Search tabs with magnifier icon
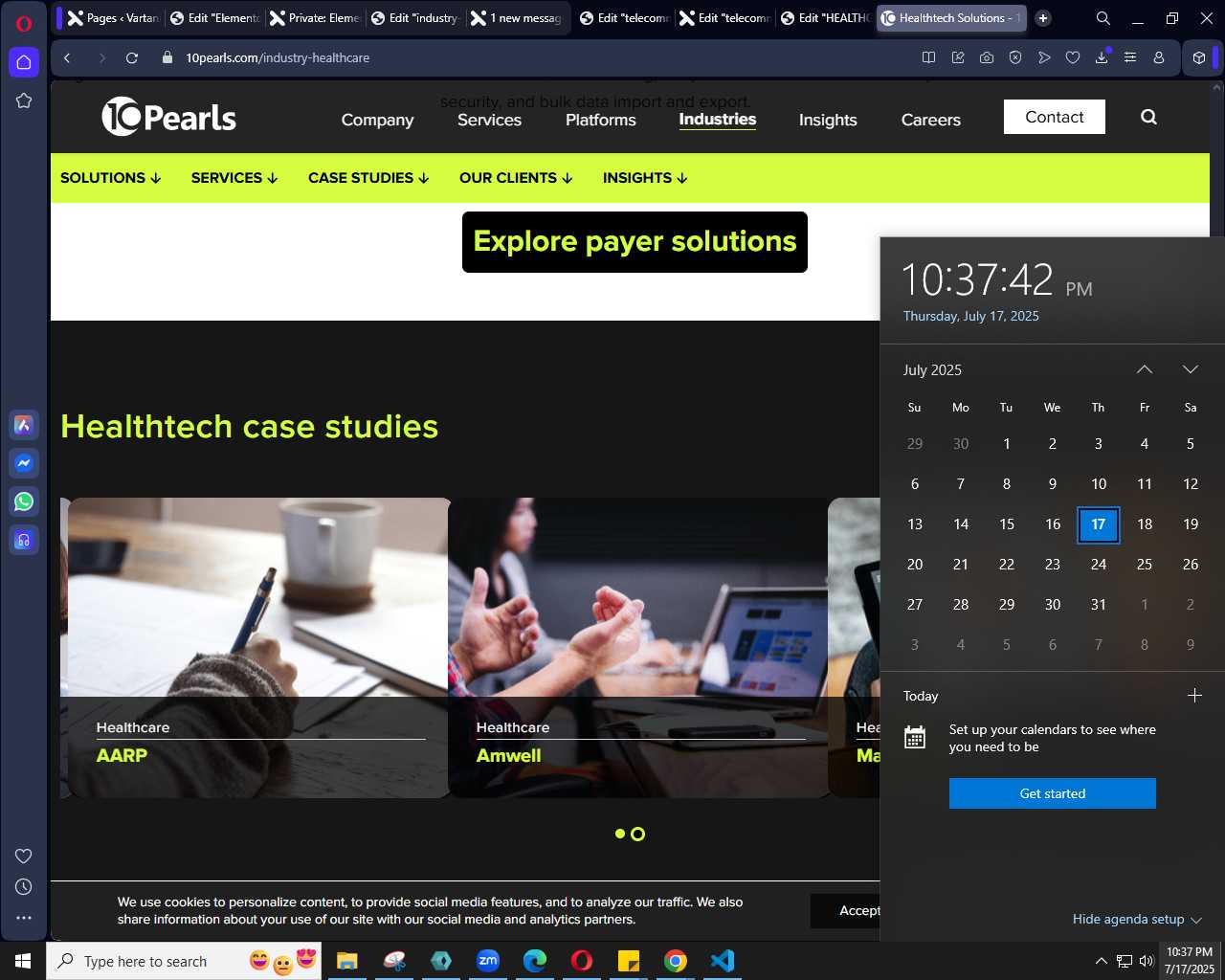Viewport: 1225px width, 980px height. (1103, 18)
